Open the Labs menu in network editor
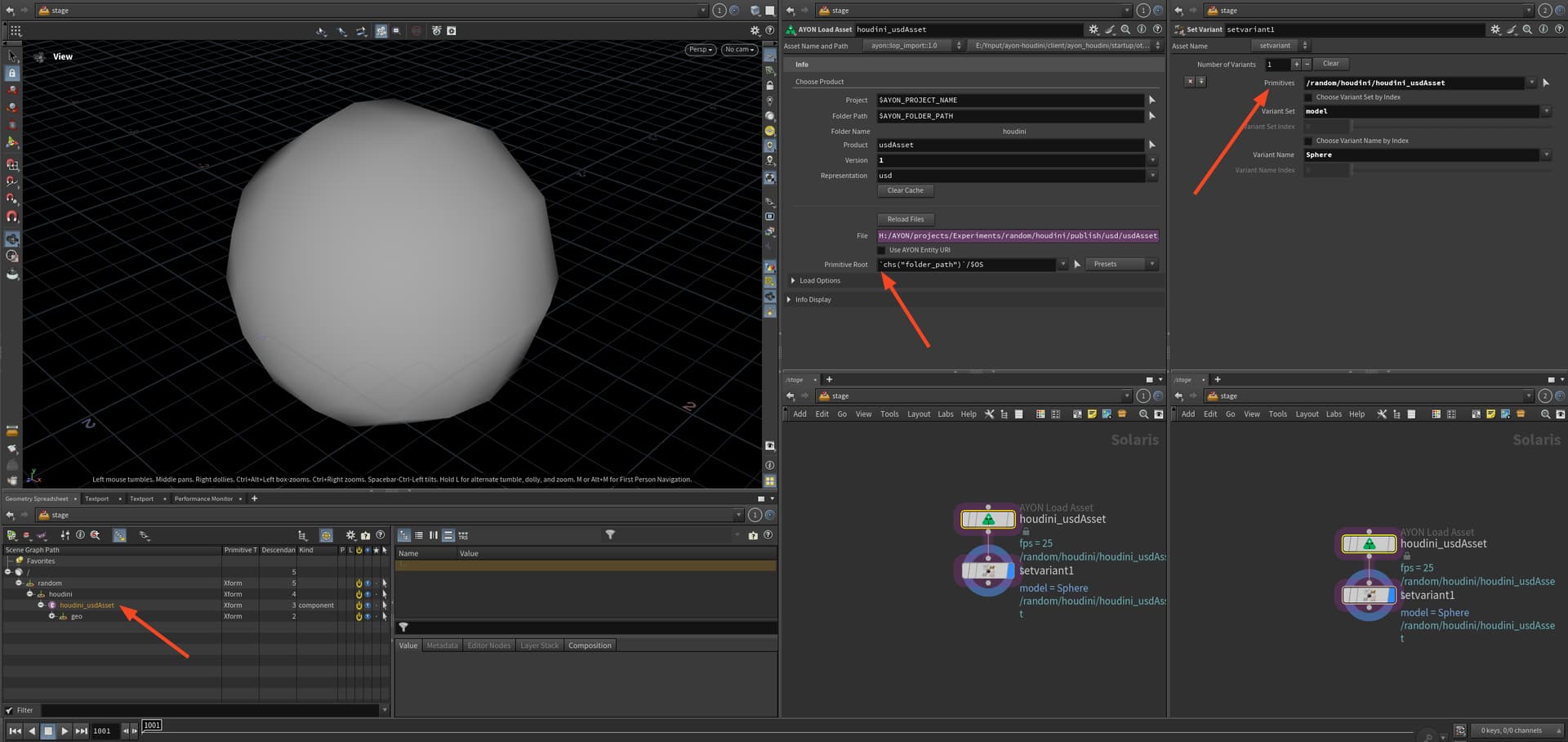The image size is (1568, 742). (x=945, y=414)
